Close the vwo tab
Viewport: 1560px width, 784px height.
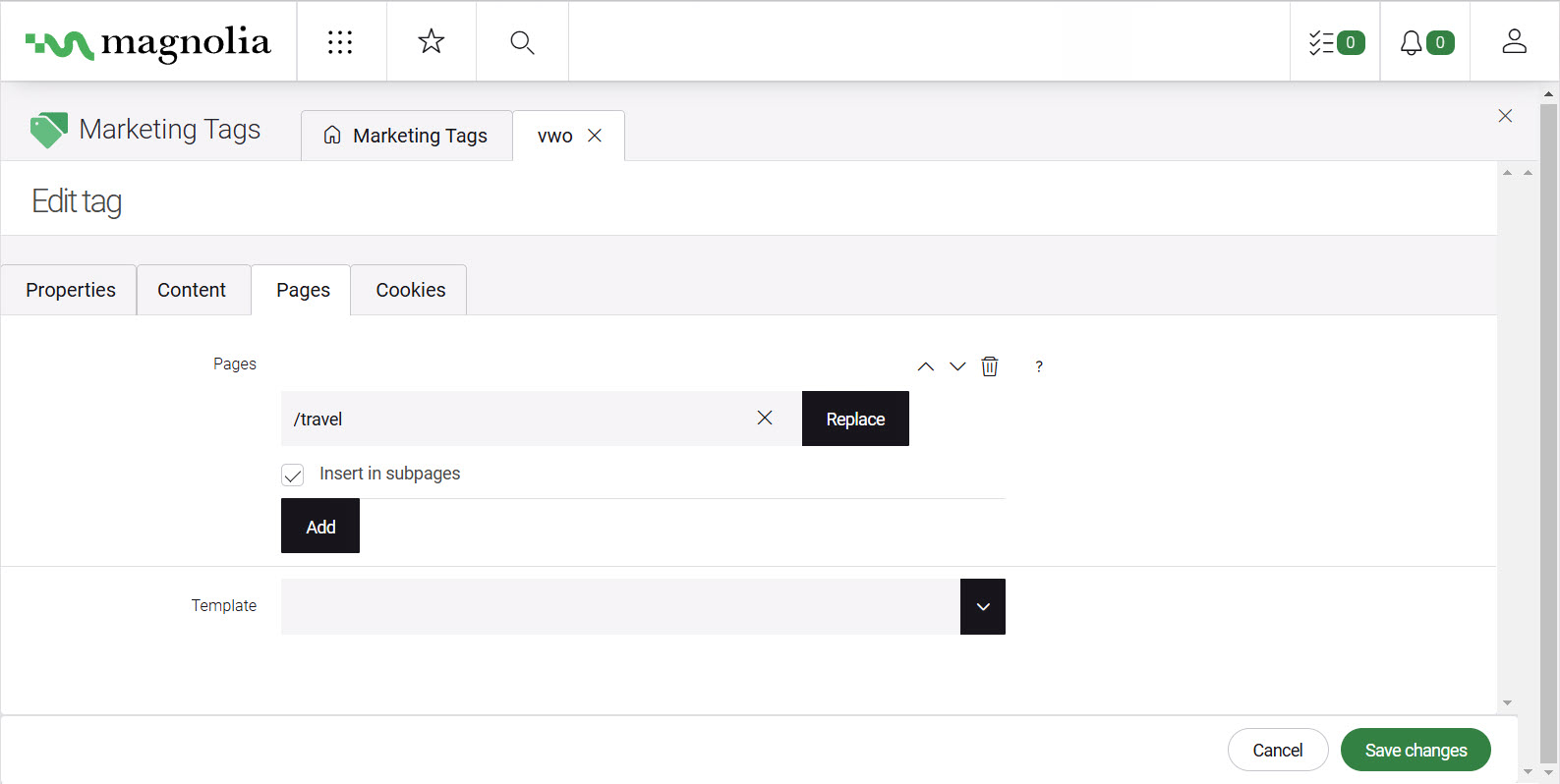click(x=595, y=136)
